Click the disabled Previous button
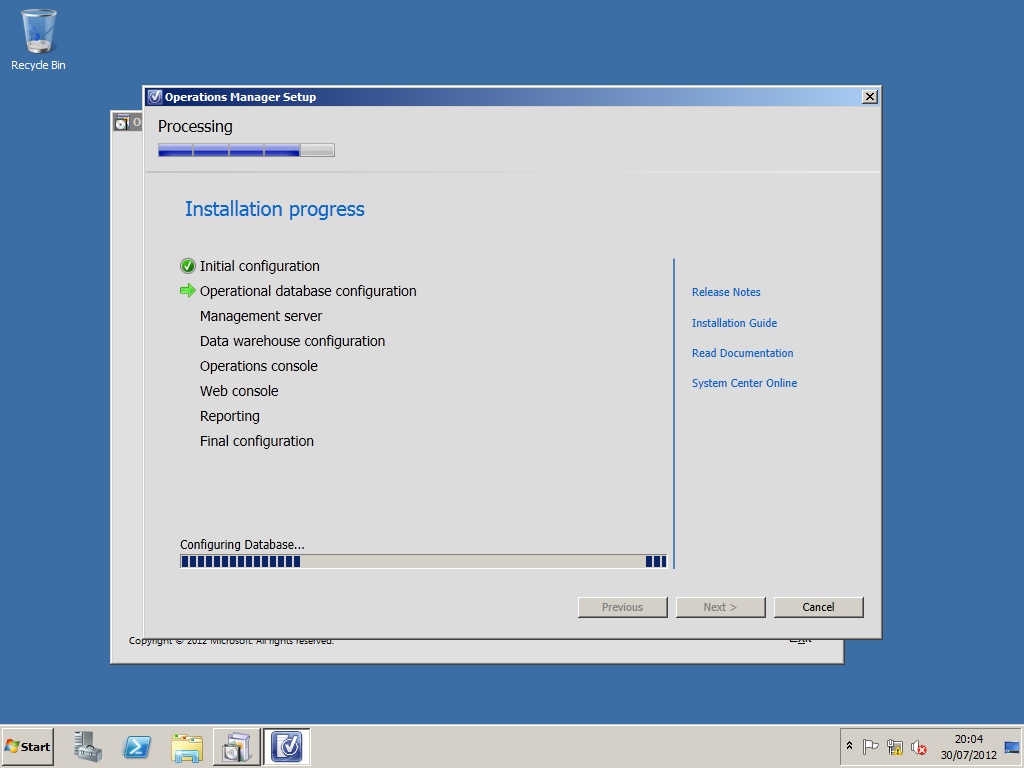Image resolution: width=1024 pixels, height=768 pixels. click(622, 607)
